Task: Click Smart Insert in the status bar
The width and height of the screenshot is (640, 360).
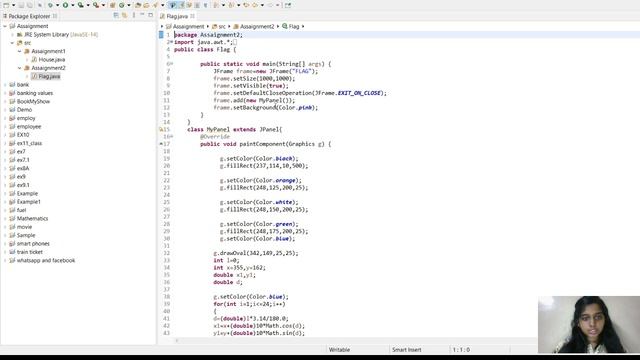Action: click(407, 350)
